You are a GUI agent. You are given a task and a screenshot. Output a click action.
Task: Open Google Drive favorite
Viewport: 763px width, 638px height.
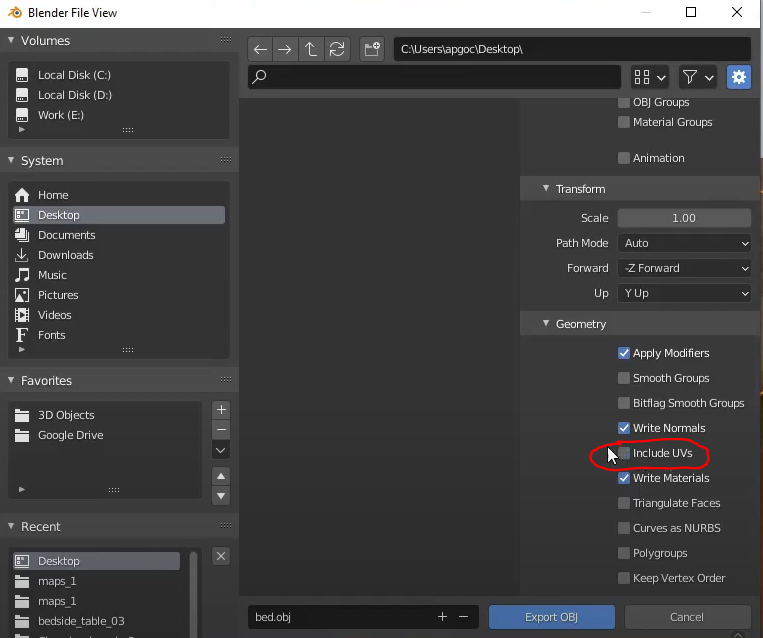[107, 435]
